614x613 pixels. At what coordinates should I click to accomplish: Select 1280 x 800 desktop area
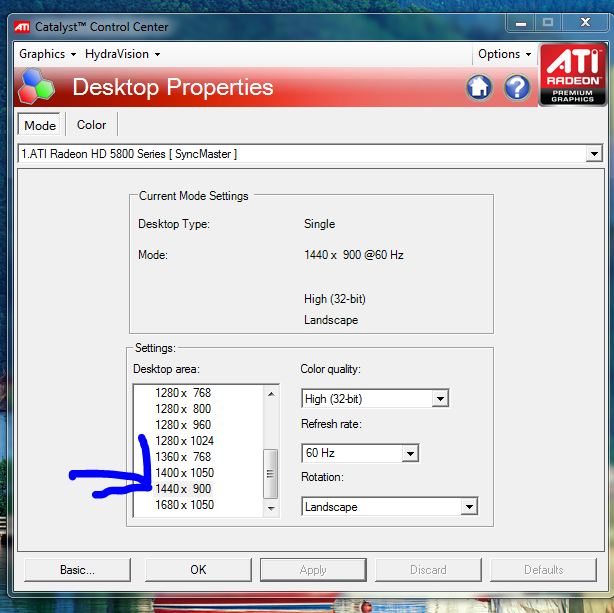click(x=183, y=409)
